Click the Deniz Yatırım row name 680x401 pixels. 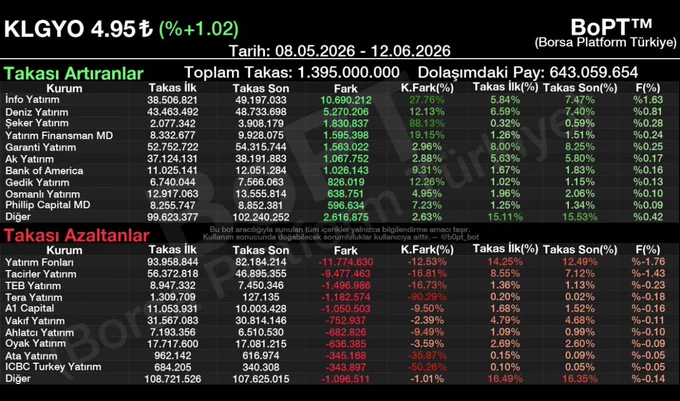(36, 112)
